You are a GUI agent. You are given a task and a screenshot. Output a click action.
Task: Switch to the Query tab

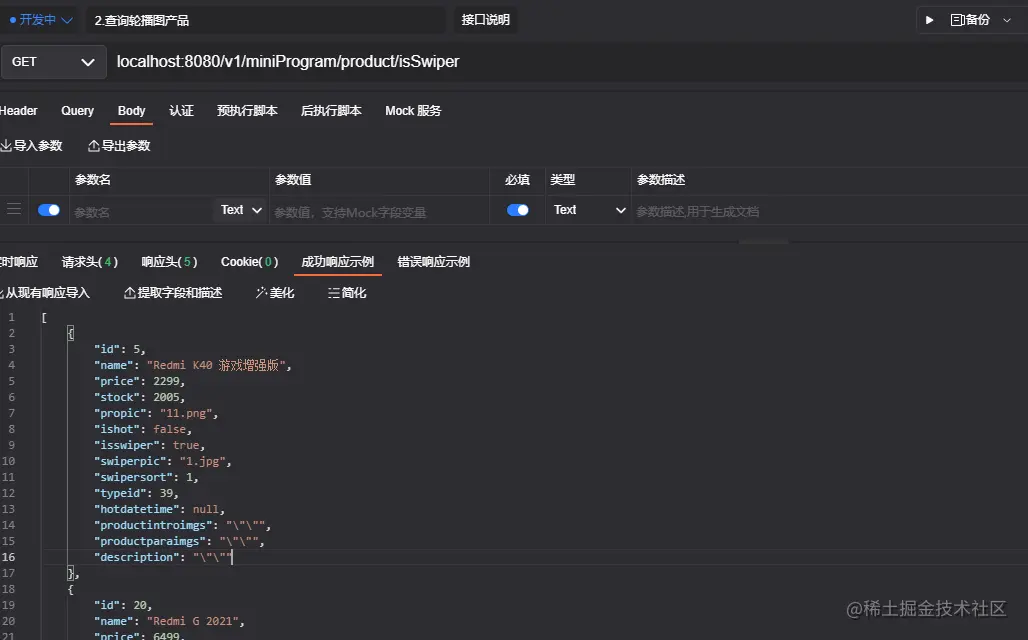click(77, 111)
